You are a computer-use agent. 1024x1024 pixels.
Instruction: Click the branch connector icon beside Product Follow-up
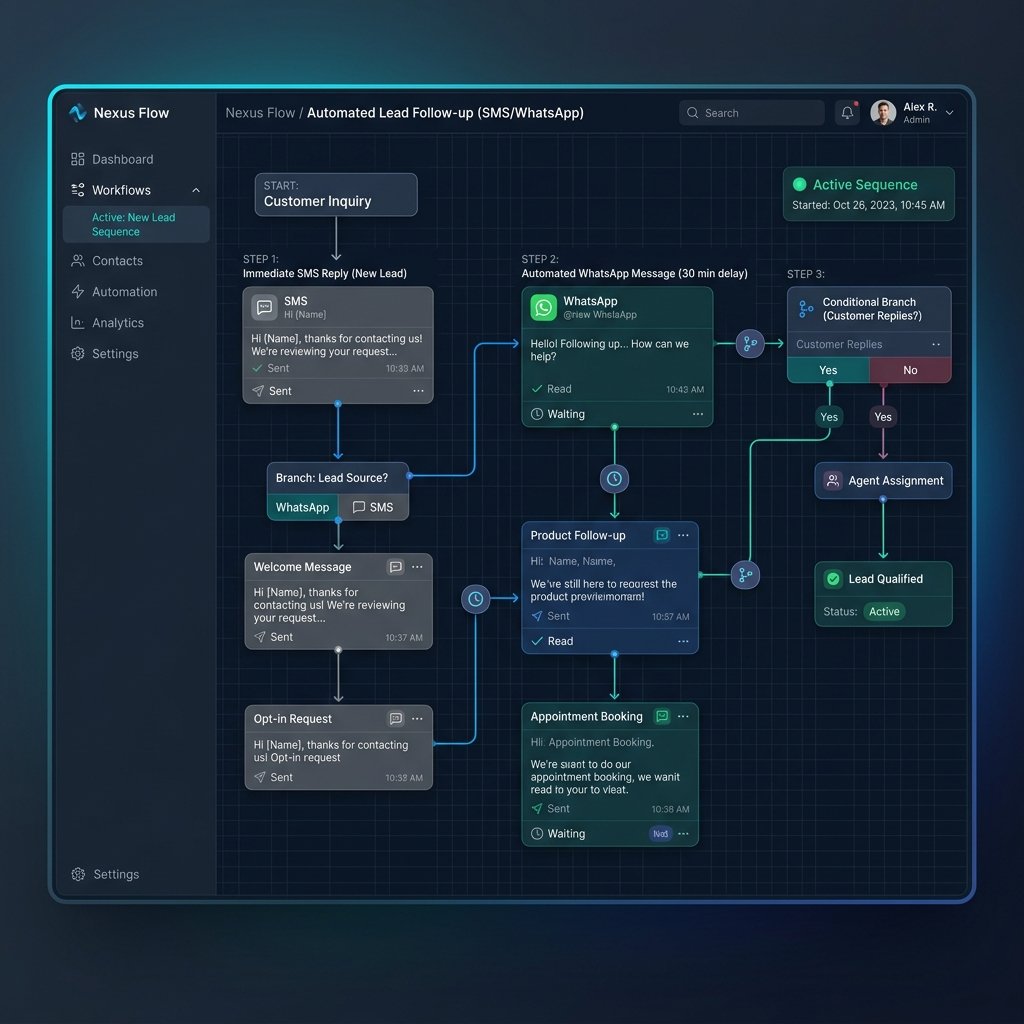point(744,575)
